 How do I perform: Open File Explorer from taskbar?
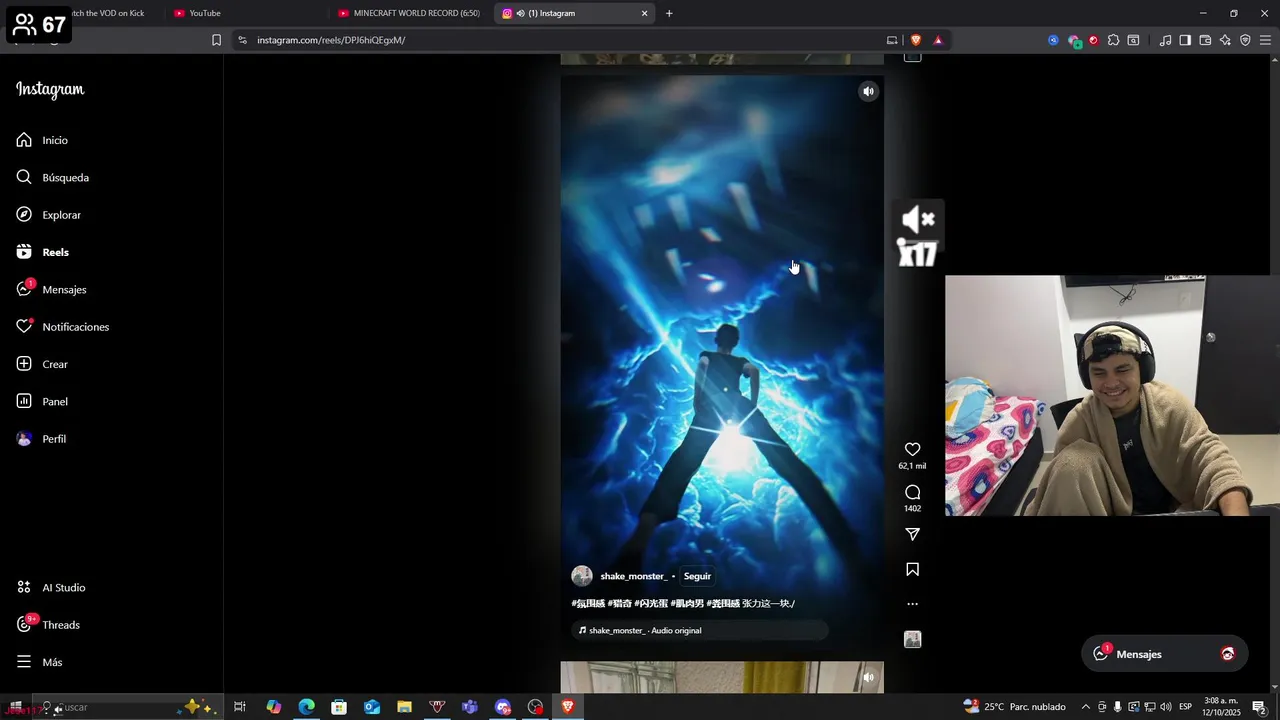click(404, 707)
